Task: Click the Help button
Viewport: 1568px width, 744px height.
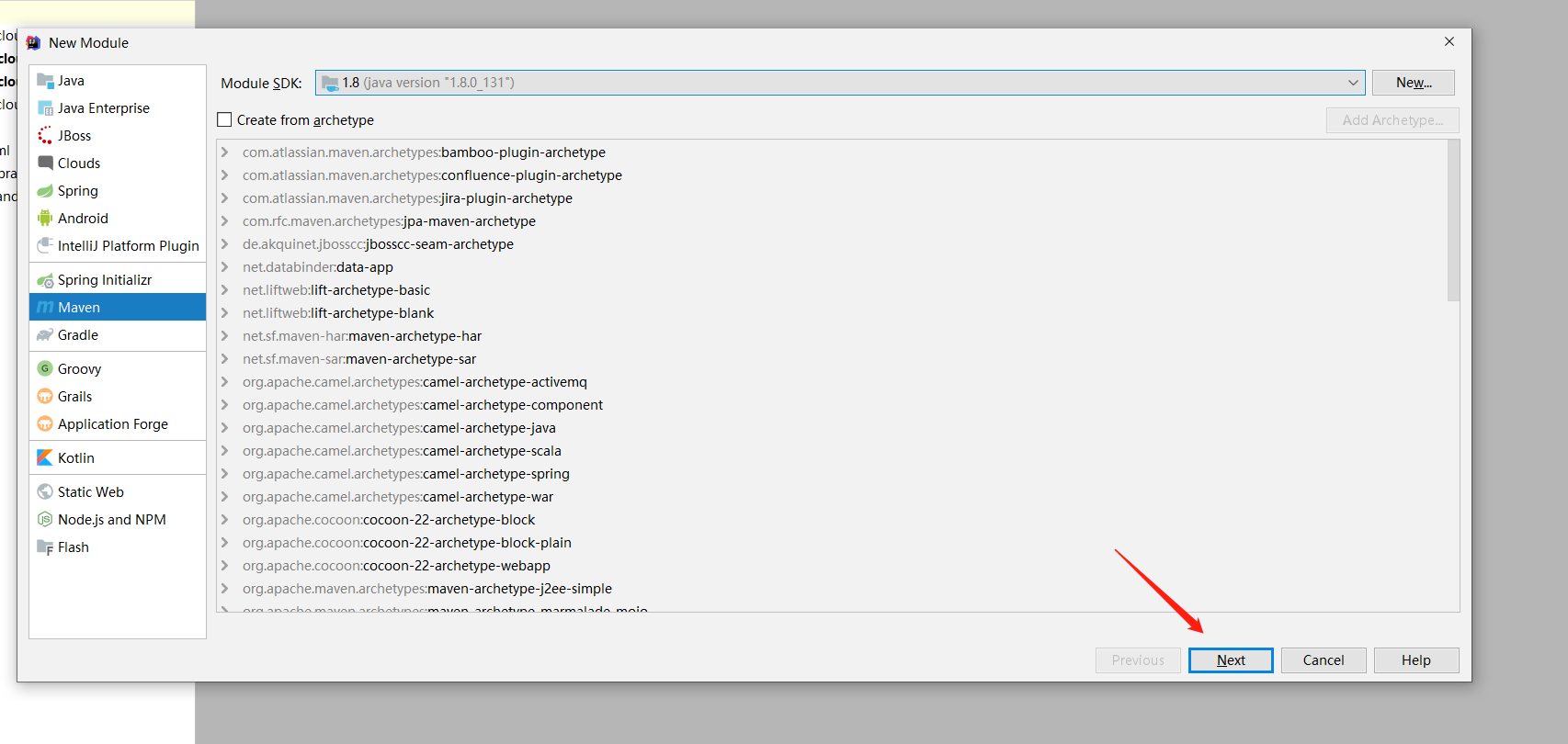Action: point(1416,660)
